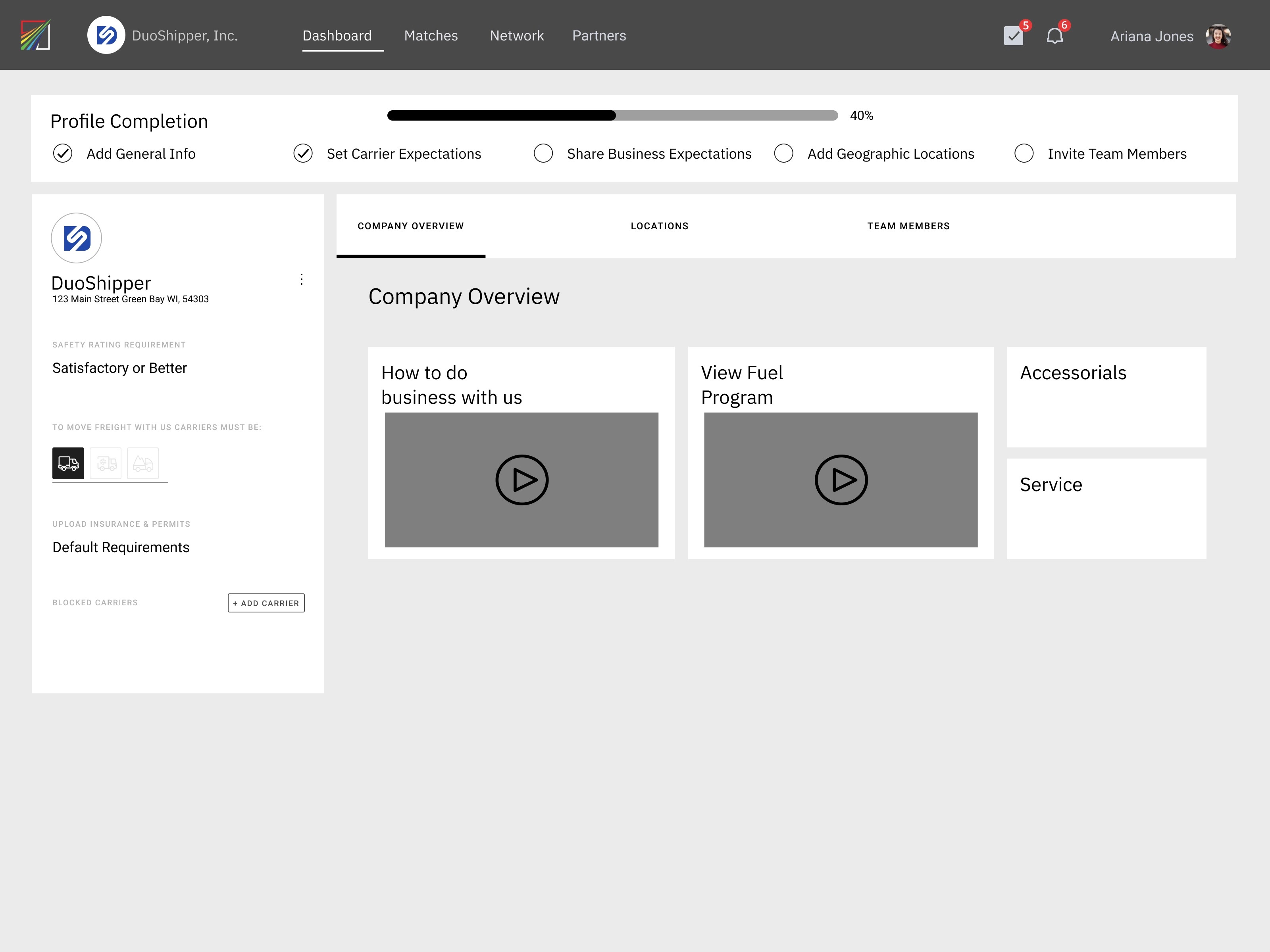Image resolution: width=1270 pixels, height=952 pixels.
Task: Open the notifications bell icon
Action: pyautogui.click(x=1055, y=36)
